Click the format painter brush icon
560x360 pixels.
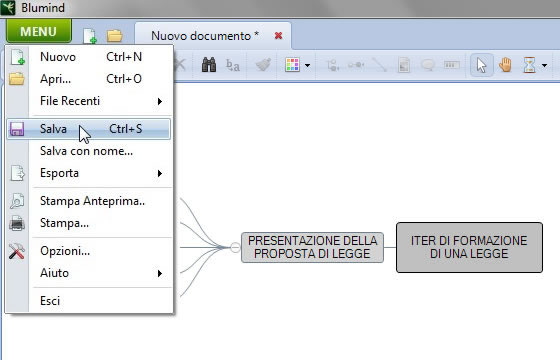263,65
